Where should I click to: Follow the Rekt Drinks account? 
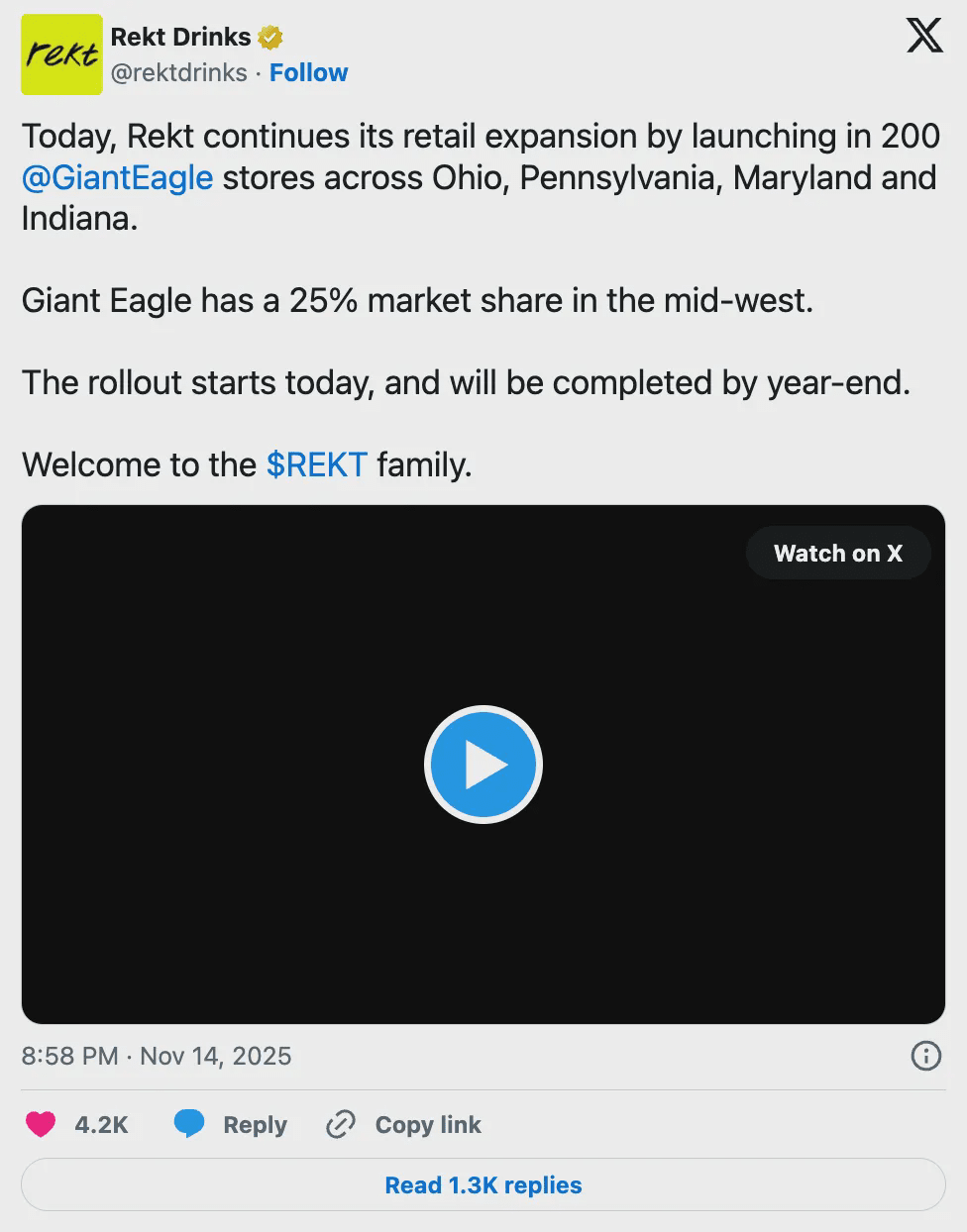[308, 73]
